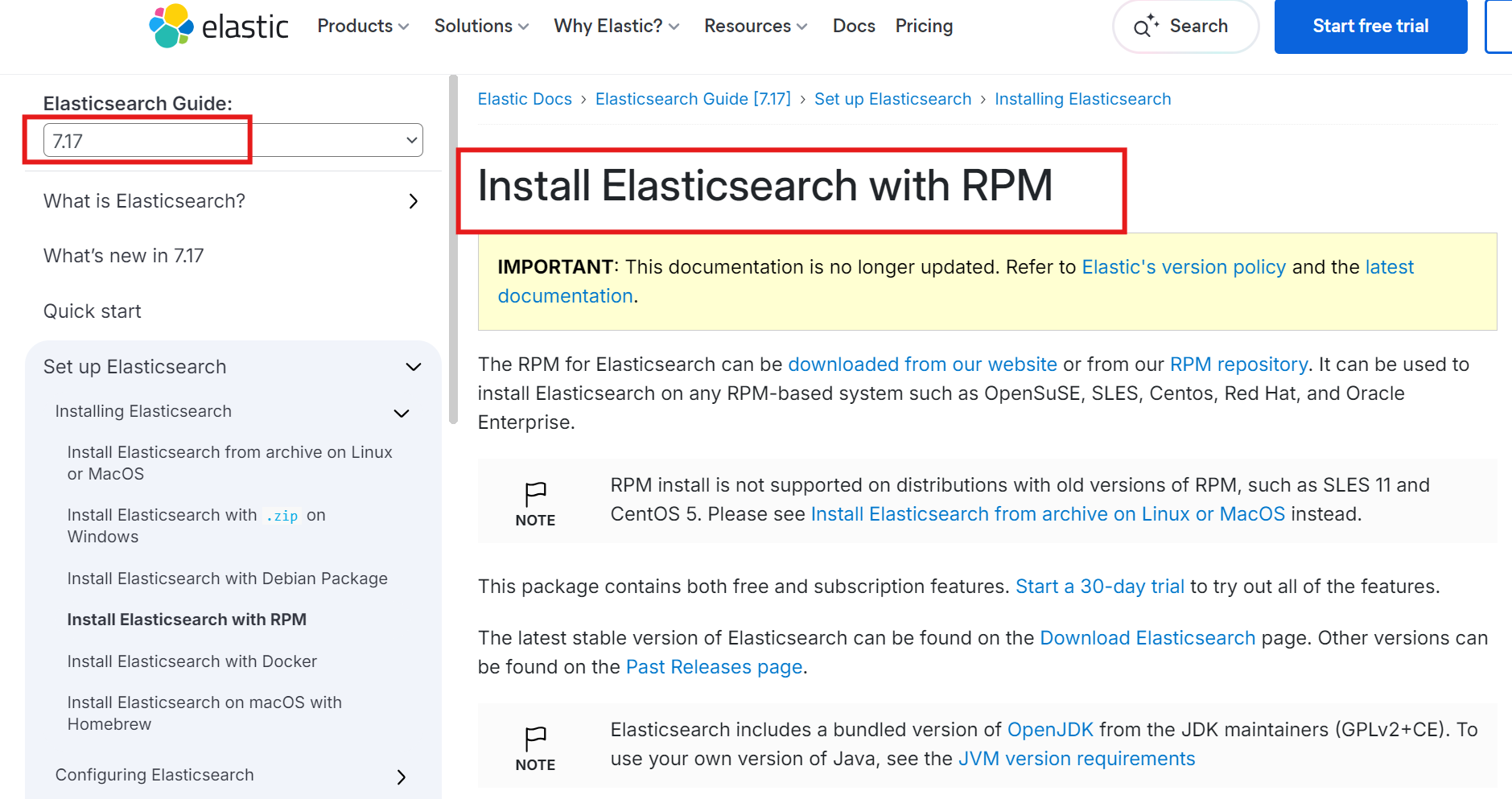1512x799 pixels.
Task: Click the Elastic logo
Action: (219, 26)
